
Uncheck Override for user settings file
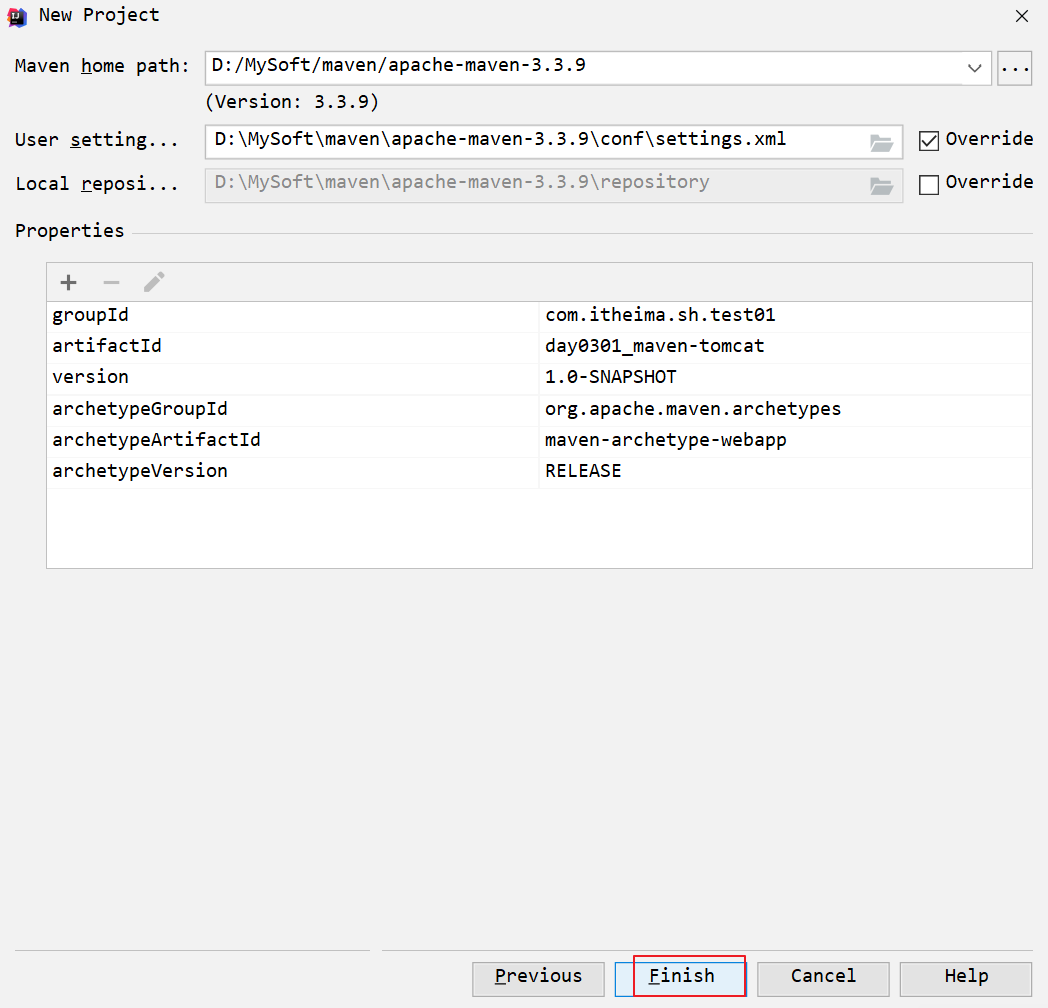pyautogui.click(x=929, y=141)
